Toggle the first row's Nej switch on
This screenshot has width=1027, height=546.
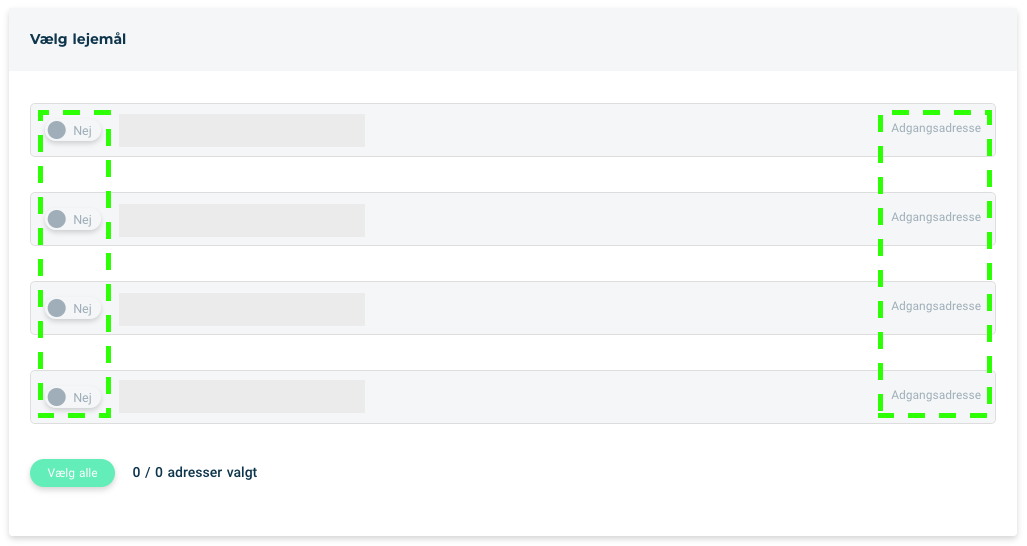(x=73, y=130)
